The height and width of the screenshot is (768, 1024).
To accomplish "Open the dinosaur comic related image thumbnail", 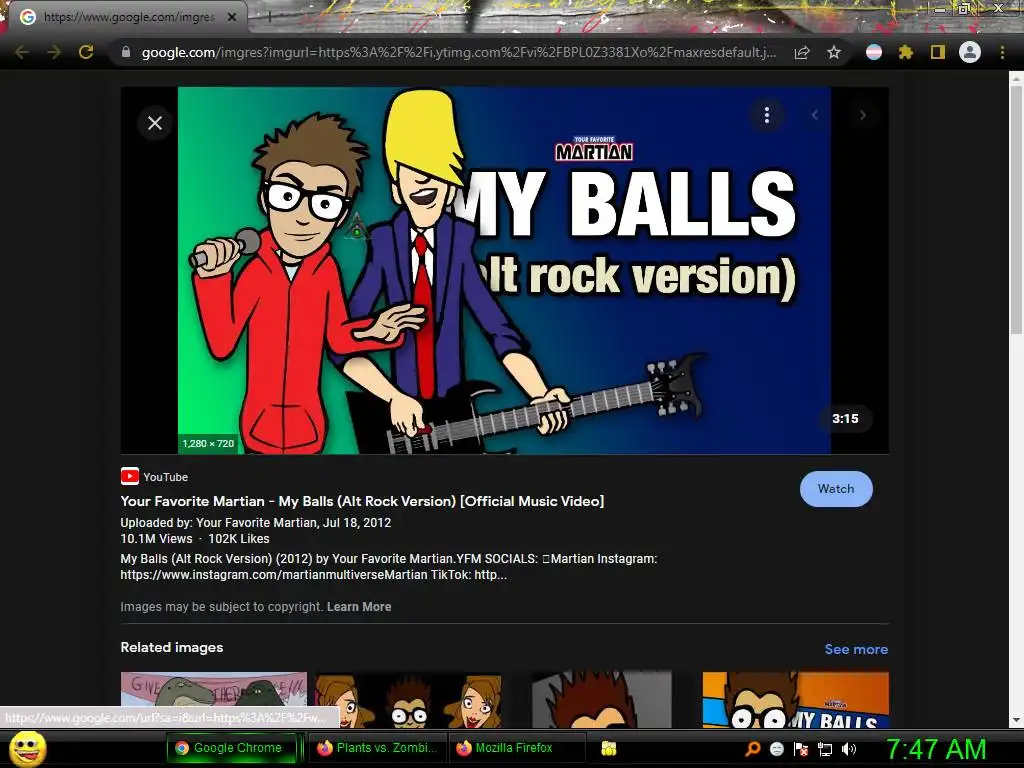I will pos(214,699).
